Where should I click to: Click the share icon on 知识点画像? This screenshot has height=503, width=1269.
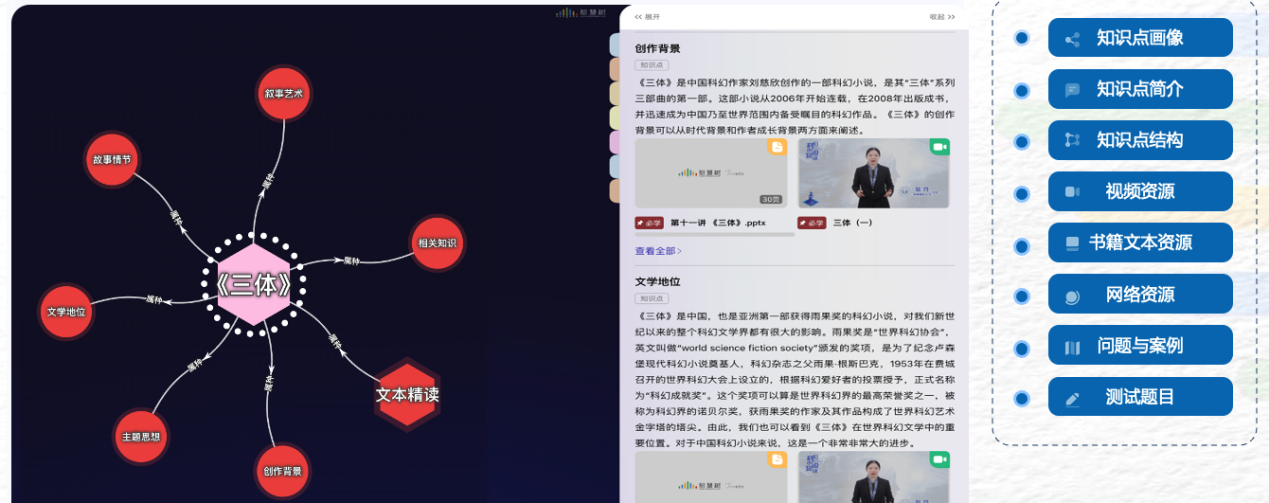click(1072, 40)
